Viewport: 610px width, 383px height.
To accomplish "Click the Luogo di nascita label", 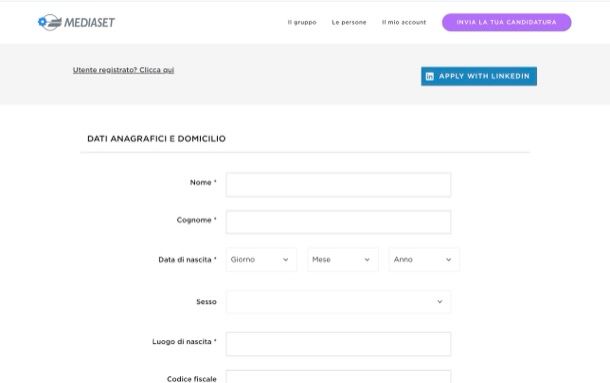I will tap(184, 341).
